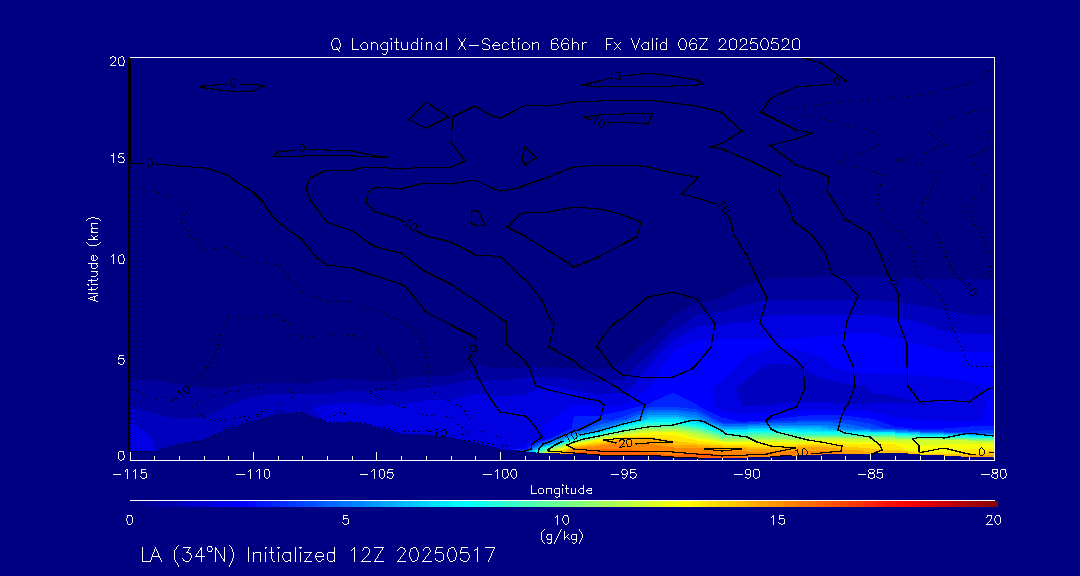This screenshot has height=576, width=1080.
Task: Select altitude axis tick label '5'
Action: tap(121, 359)
